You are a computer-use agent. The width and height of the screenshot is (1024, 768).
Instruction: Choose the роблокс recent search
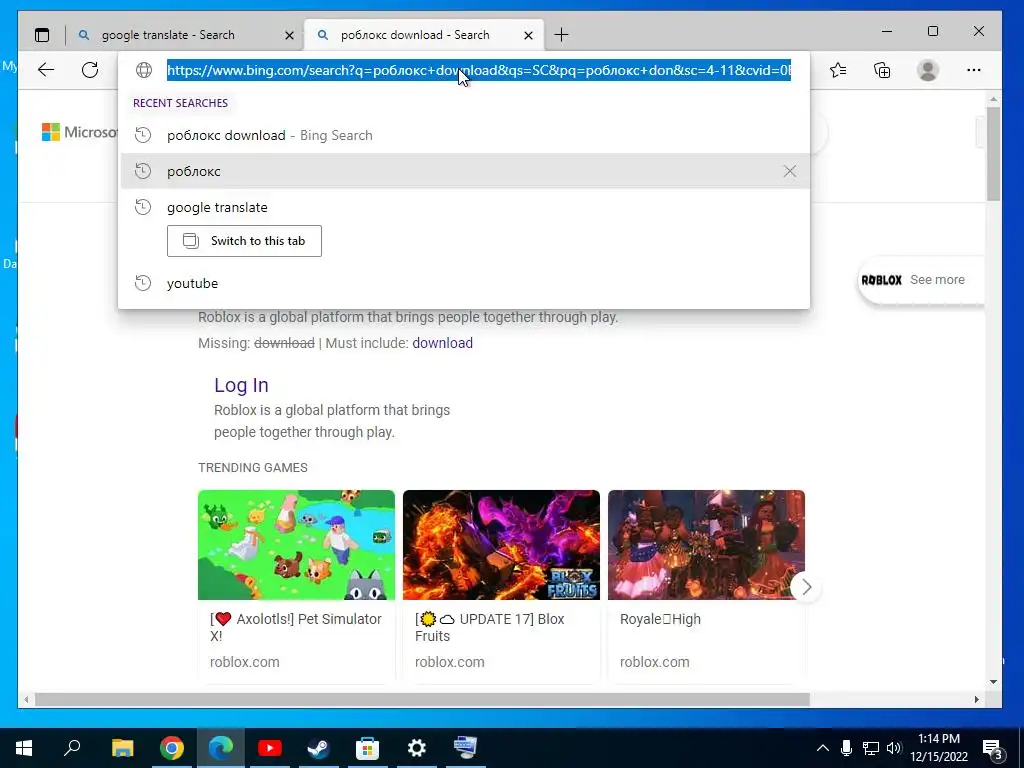[x=465, y=171]
